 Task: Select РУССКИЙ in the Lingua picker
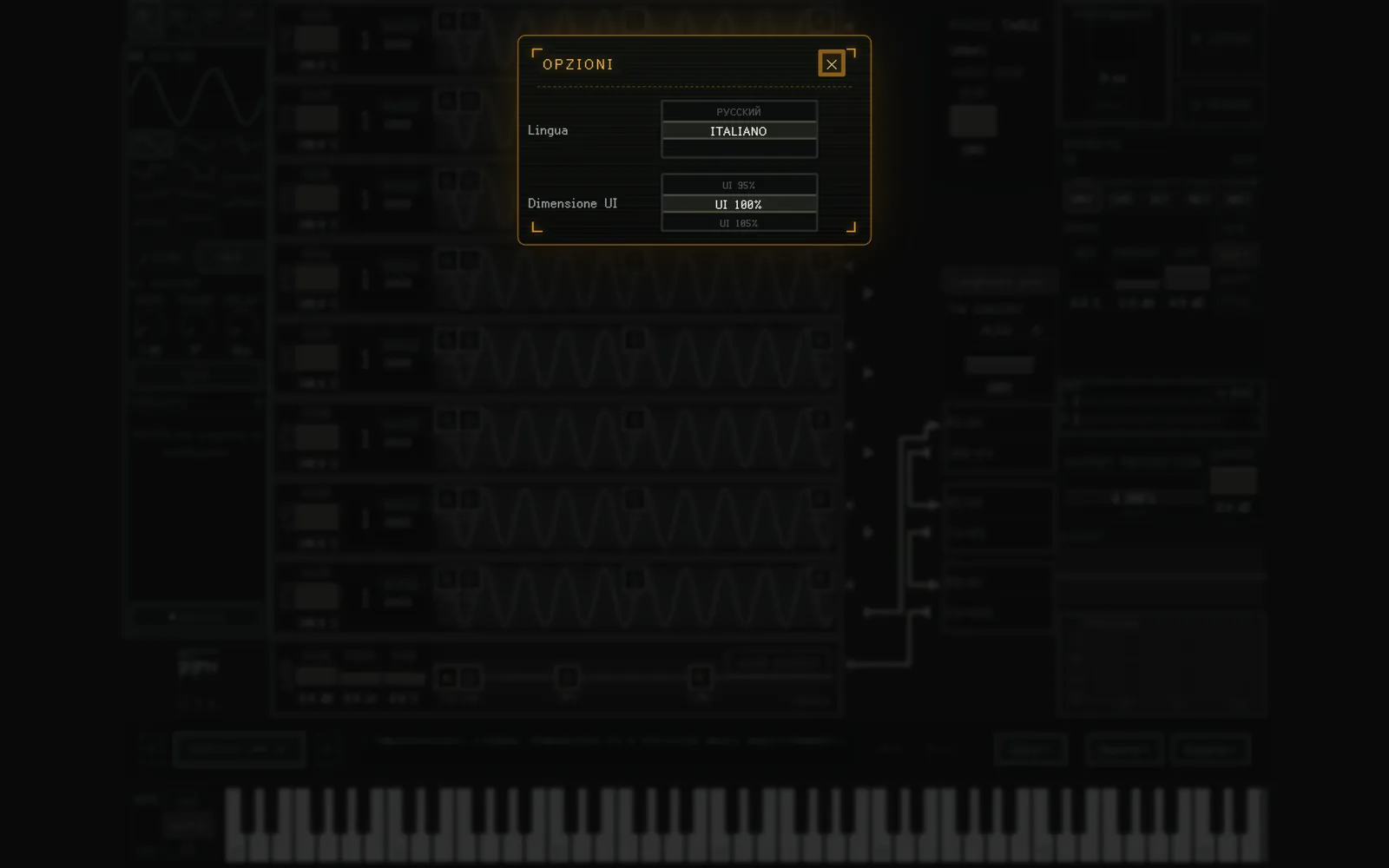(x=739, y=111)
